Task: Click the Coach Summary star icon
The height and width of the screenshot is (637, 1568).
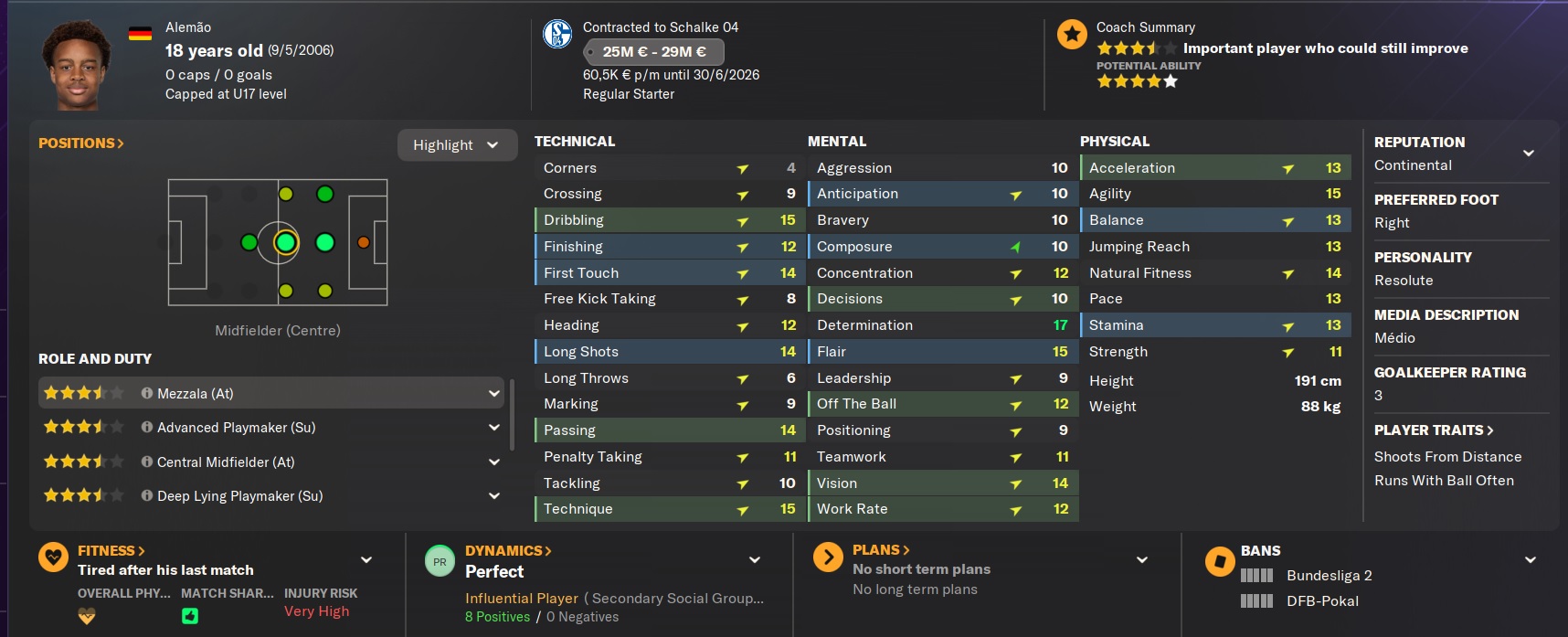Action: point(1072,35)
